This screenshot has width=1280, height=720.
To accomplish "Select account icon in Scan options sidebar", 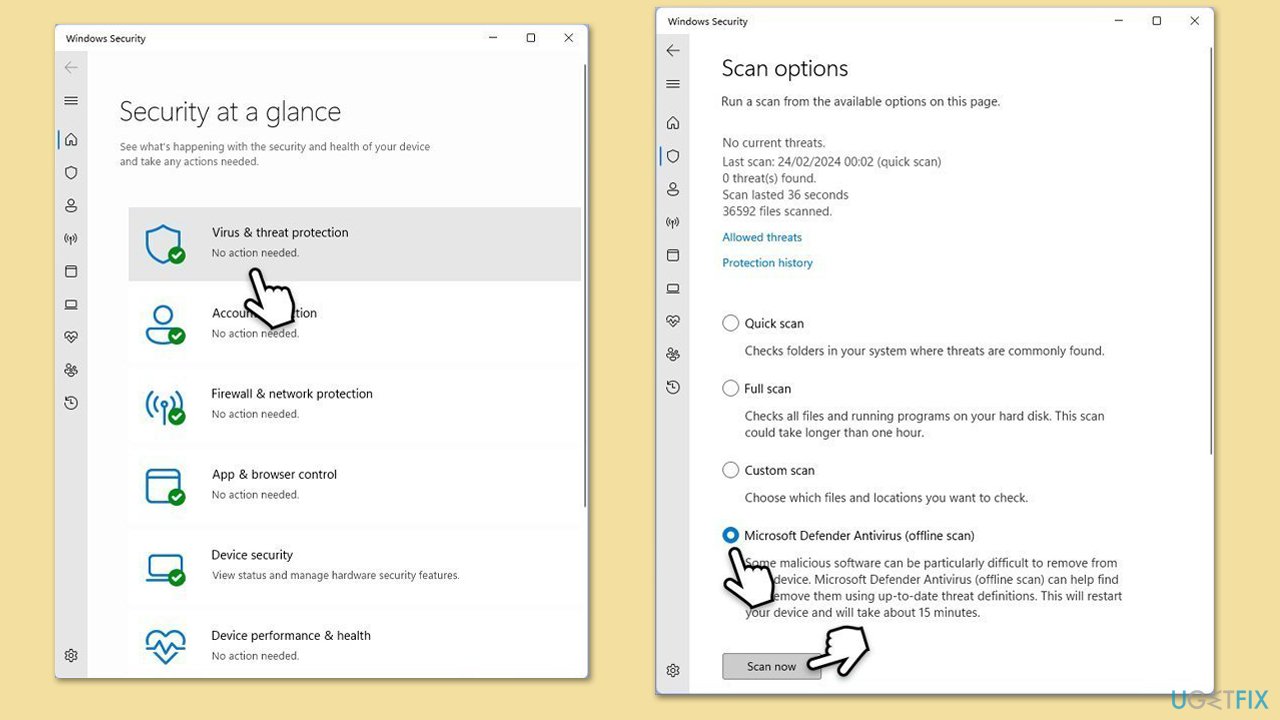I will (x=673, y=189).
